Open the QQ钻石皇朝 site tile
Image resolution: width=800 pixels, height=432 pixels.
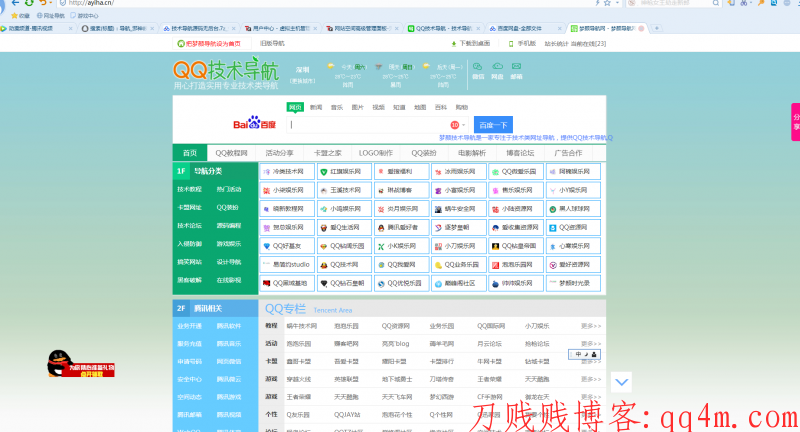344,284
